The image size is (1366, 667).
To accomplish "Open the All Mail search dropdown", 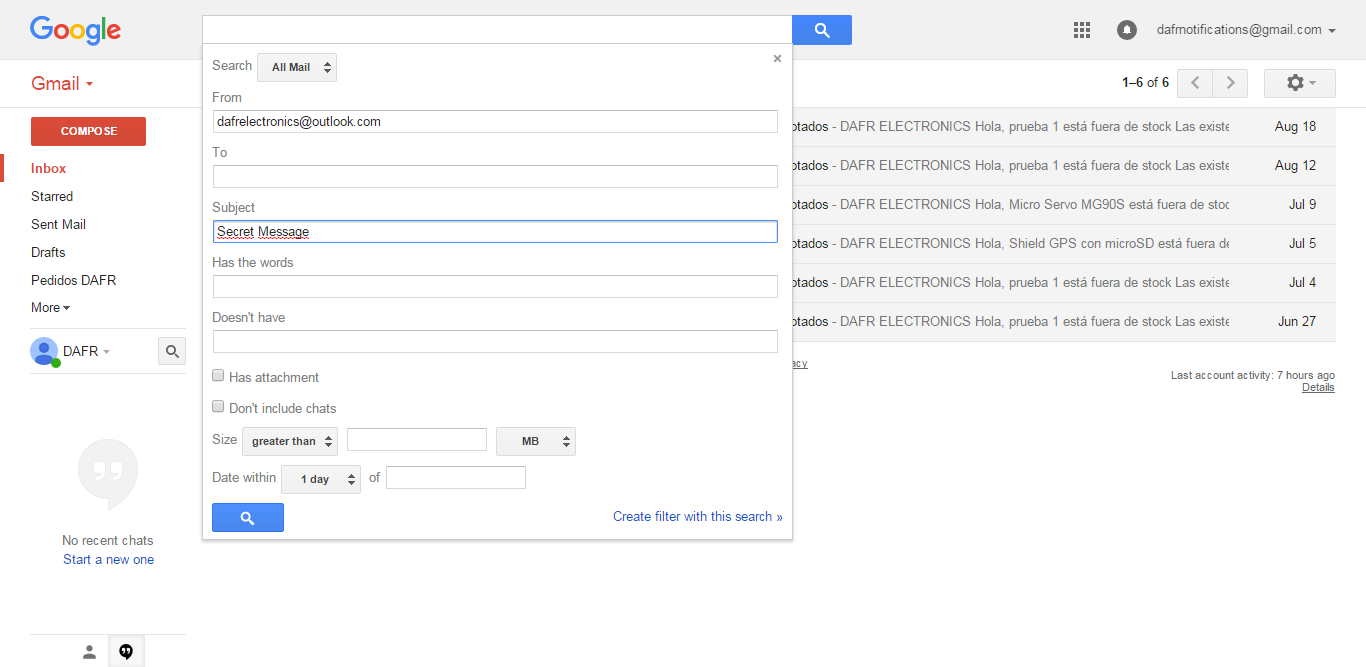I will coord(297,67).
